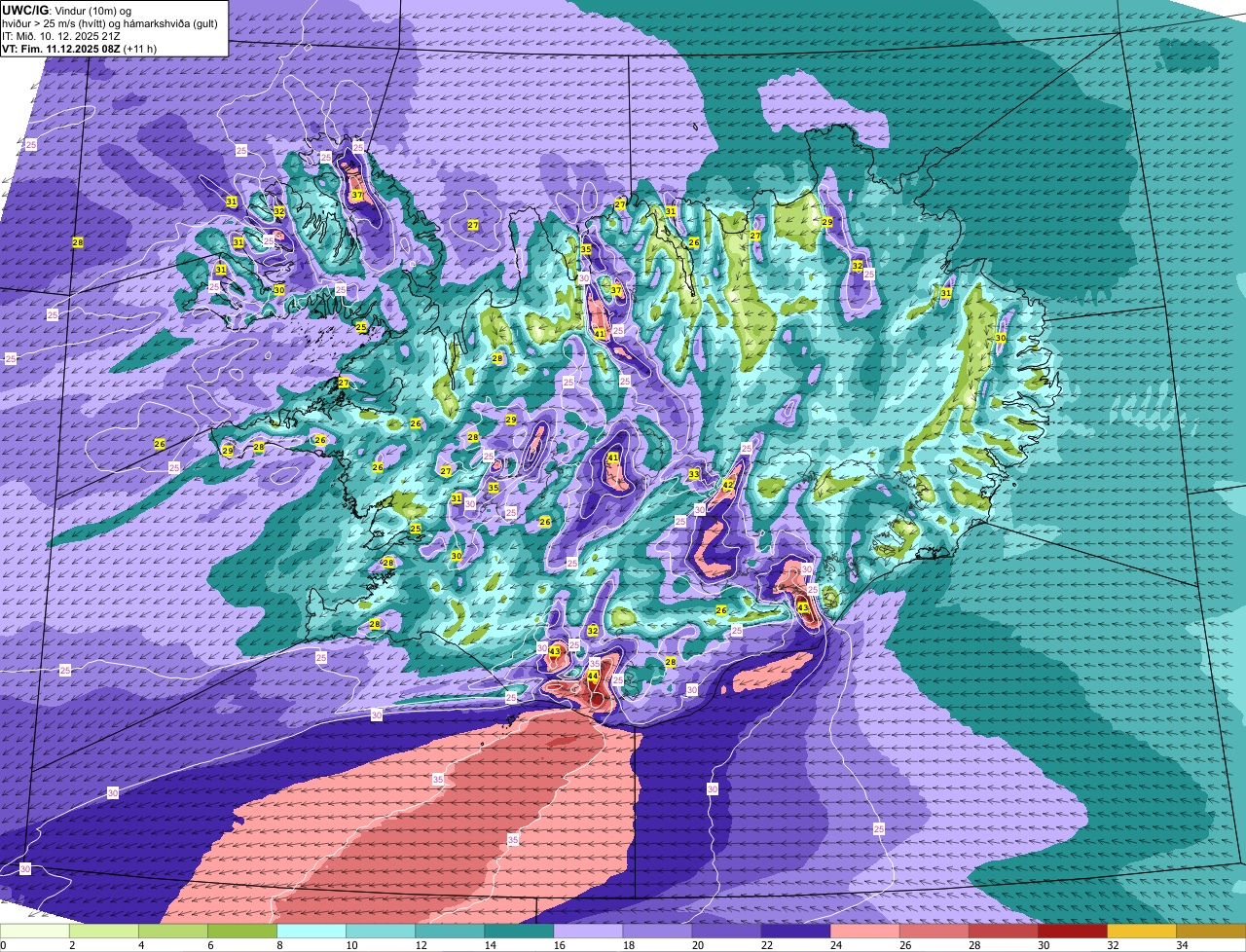Screen dimensions: 1246x952
Task: Pick the teal swatch between 12 and 14
Action: pyautogui.click(x=450, y=931)
